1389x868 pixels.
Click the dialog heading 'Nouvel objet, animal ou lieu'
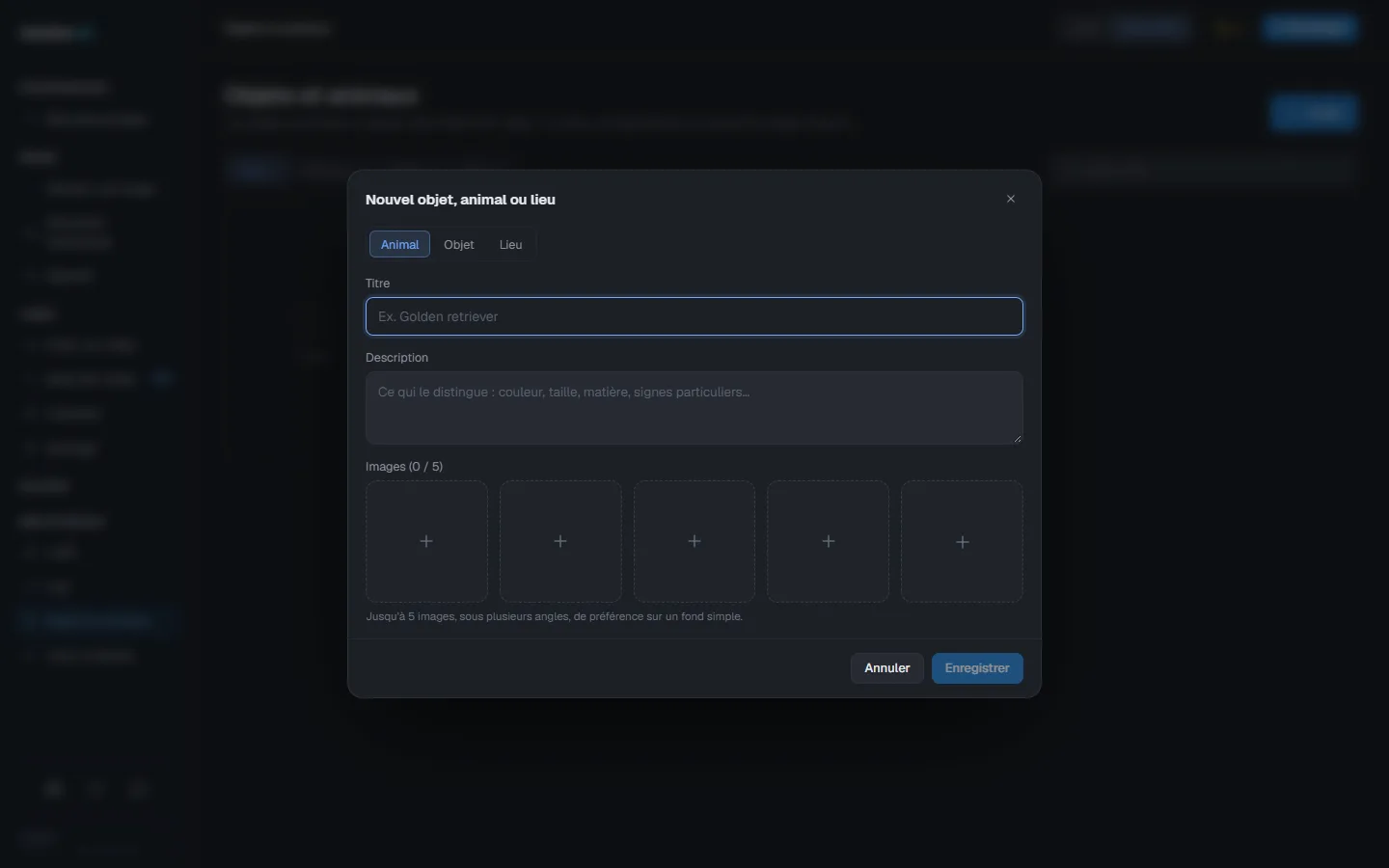pos(460,200)
